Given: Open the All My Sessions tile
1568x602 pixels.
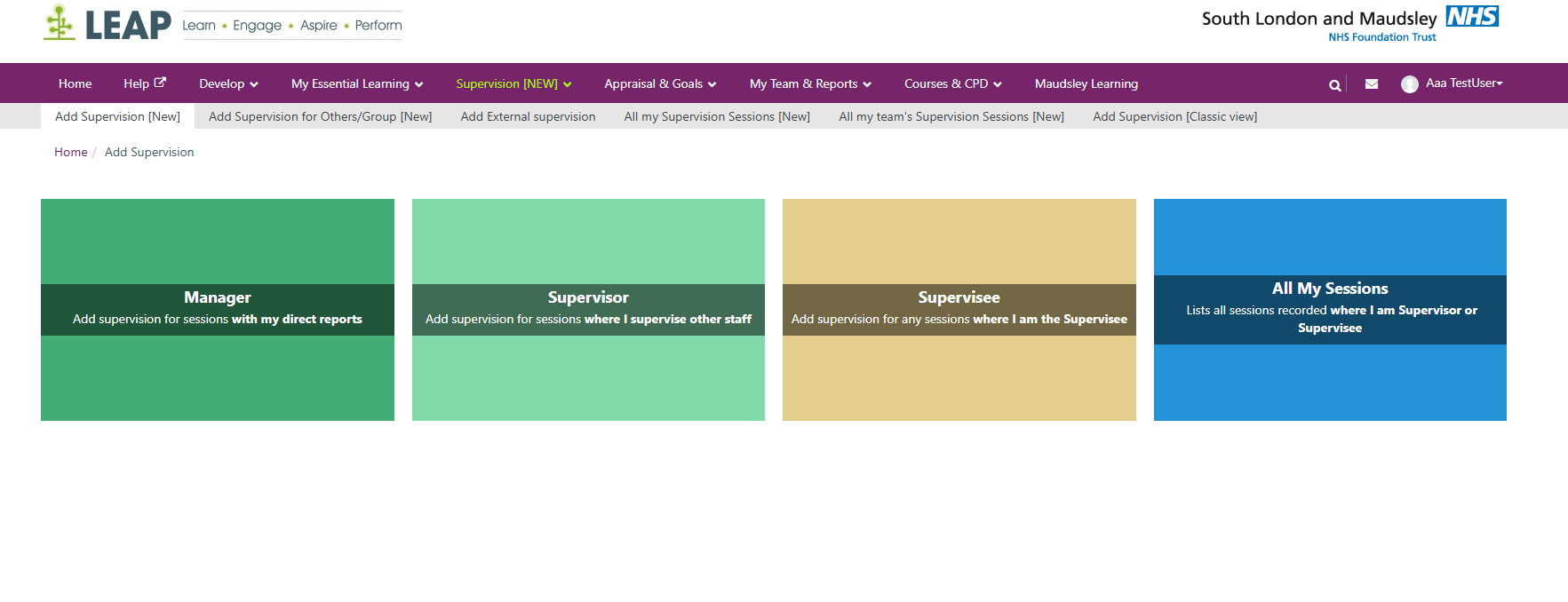Looking at the screenshot, I should tap(1330, 310).
